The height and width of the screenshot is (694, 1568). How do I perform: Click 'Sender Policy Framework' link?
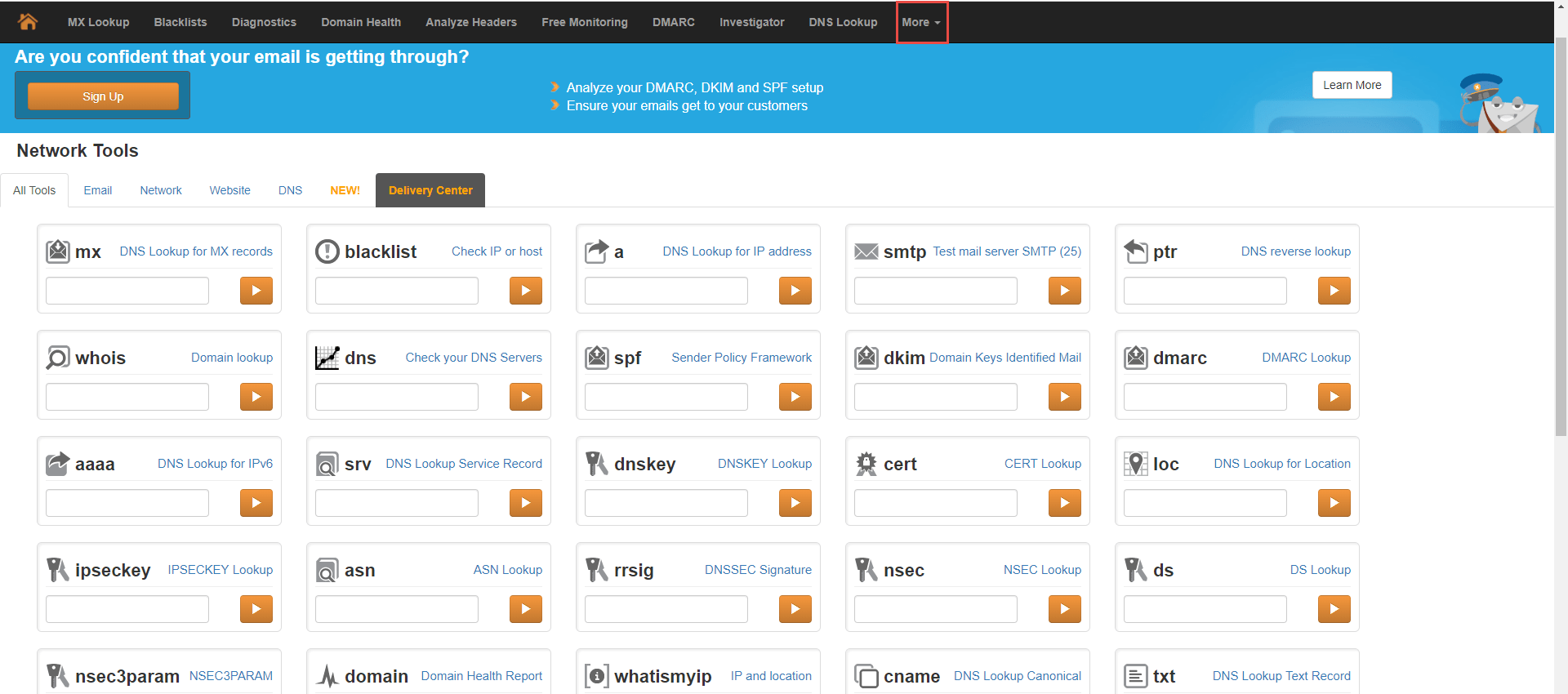pos(742,358)
